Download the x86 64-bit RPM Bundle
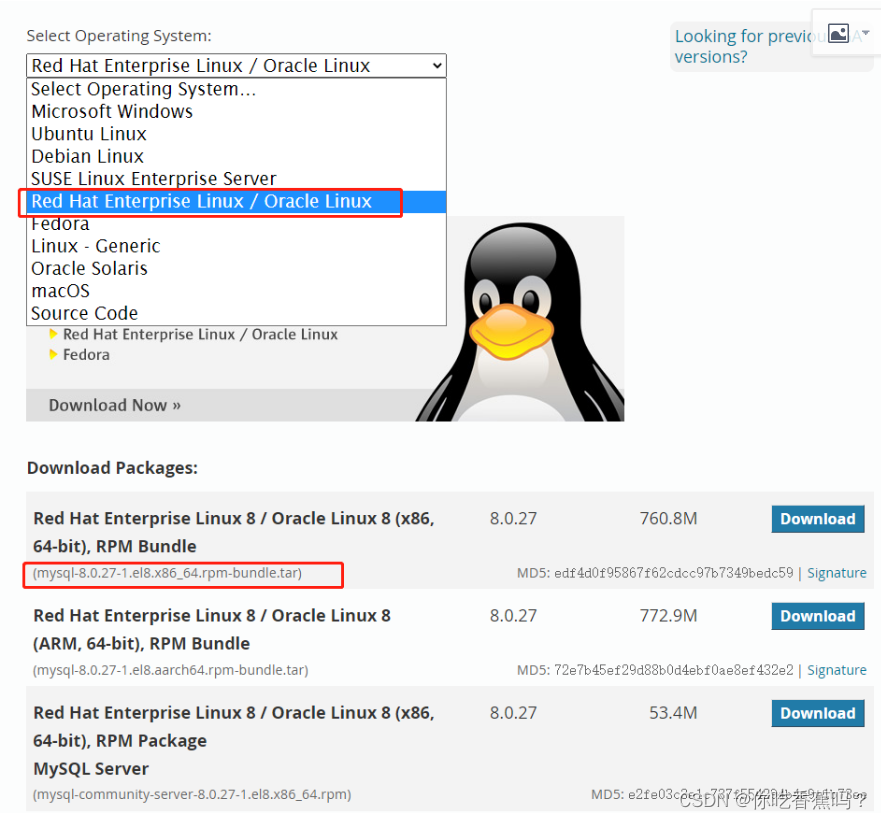Viewport: 881px width, 819px height. coord(818,519)
